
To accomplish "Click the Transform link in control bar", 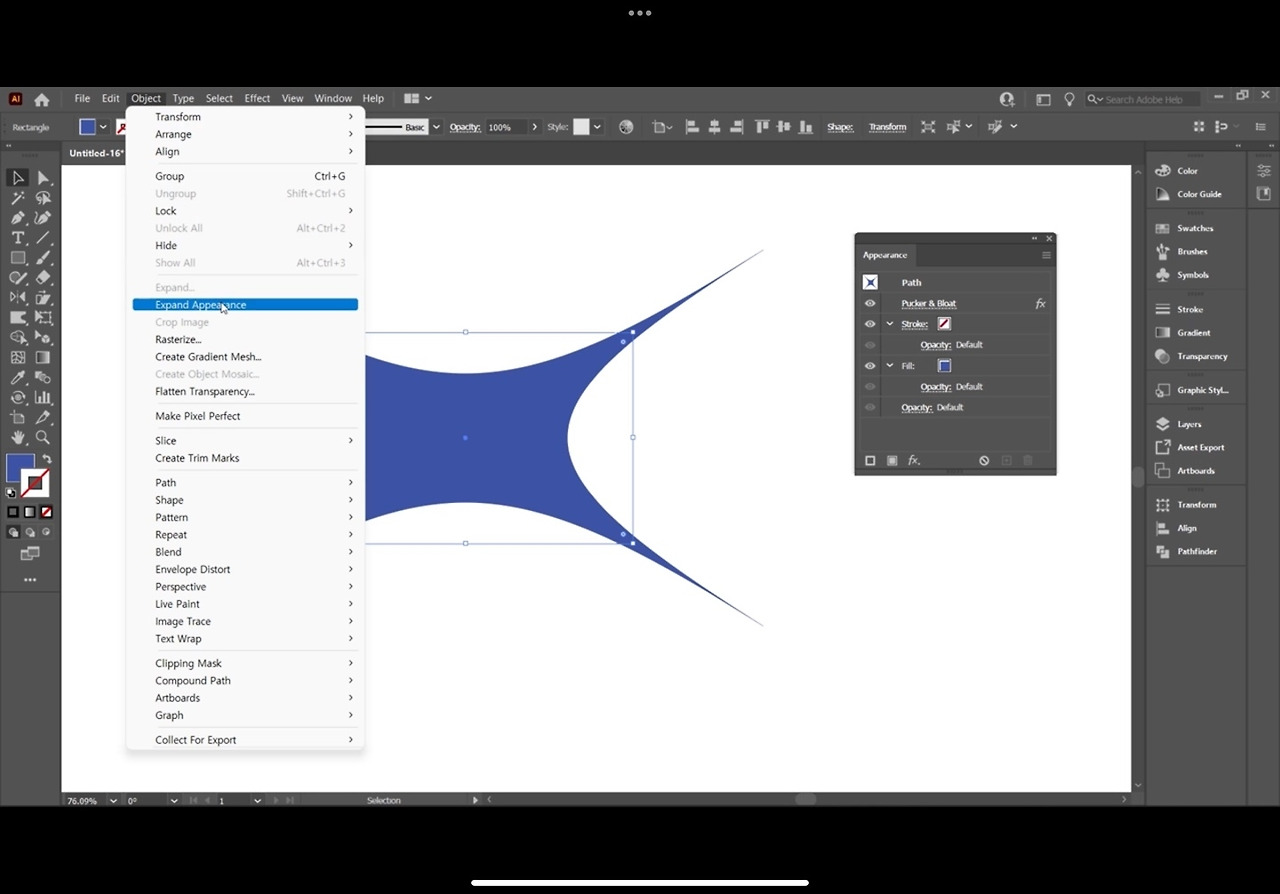I will coord(887,127).
